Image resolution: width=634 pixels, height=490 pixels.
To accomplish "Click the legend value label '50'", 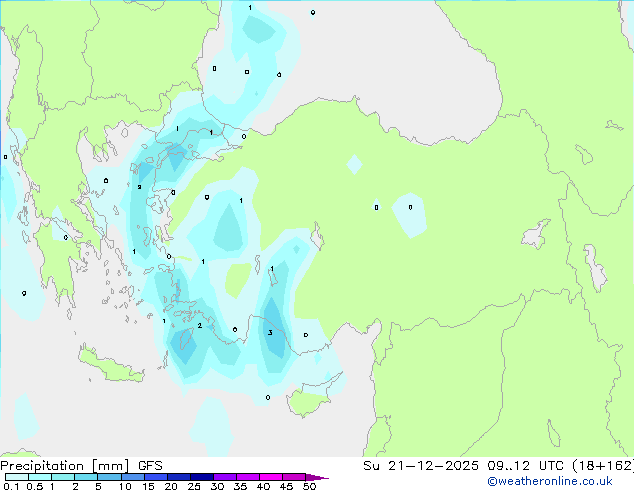I will (309, 486).
